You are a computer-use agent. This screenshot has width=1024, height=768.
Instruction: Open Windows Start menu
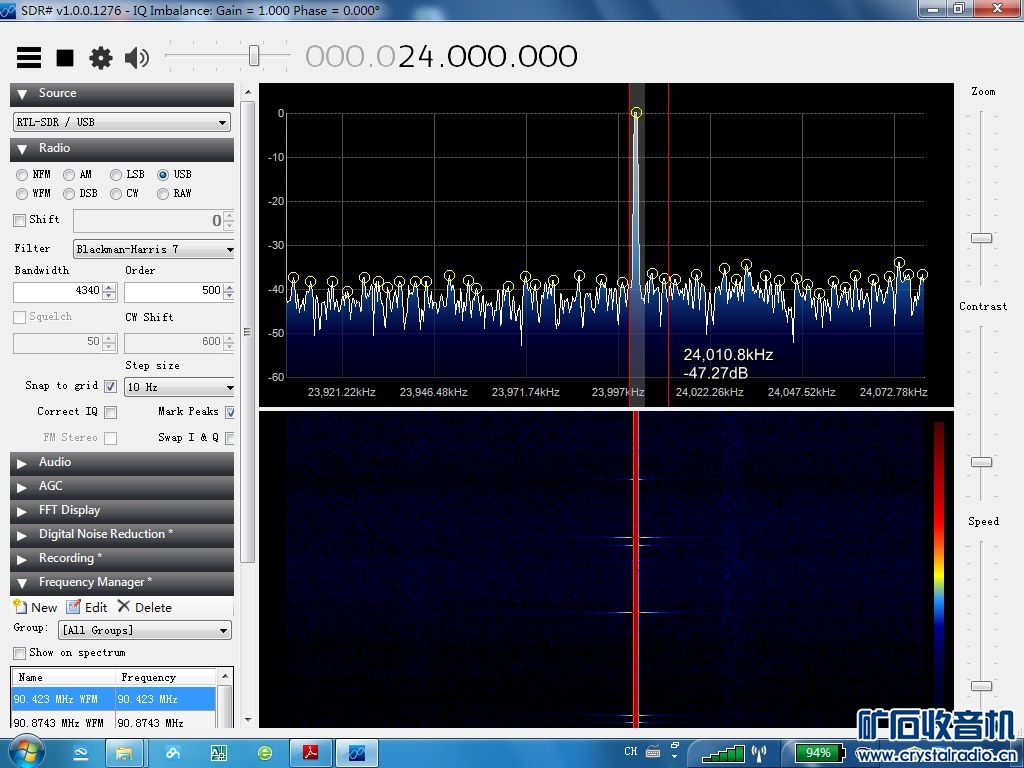pyautogui.click(x=25, y=751)
